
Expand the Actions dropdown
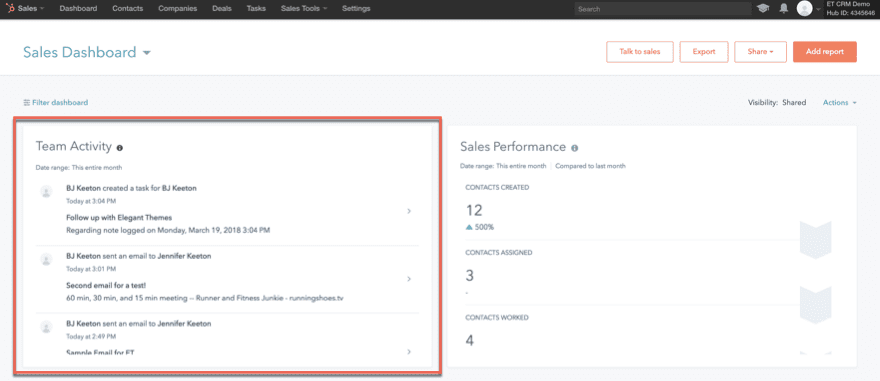840,103
